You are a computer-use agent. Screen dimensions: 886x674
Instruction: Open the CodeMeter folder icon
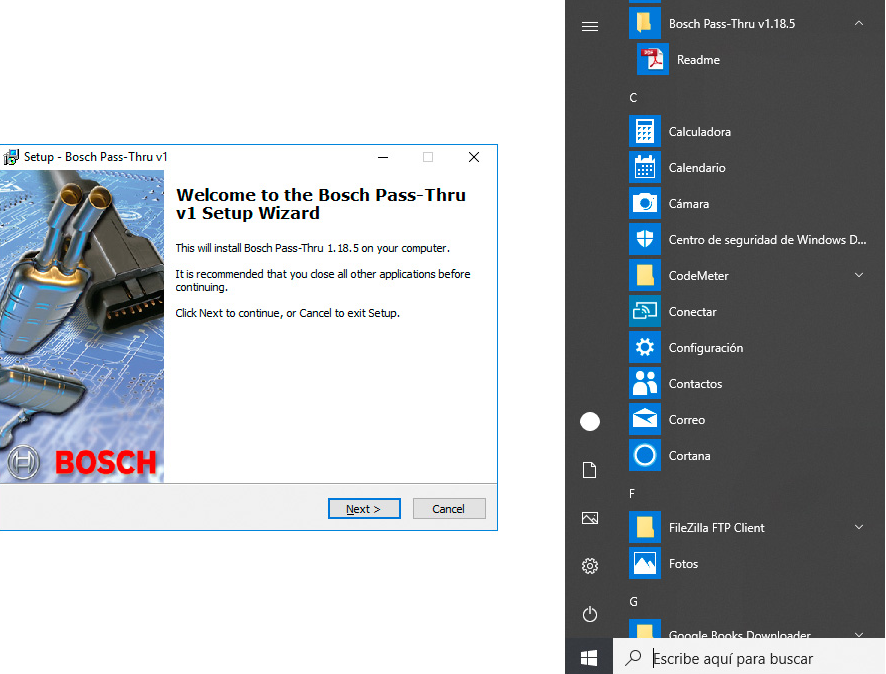tap(645, 276)
